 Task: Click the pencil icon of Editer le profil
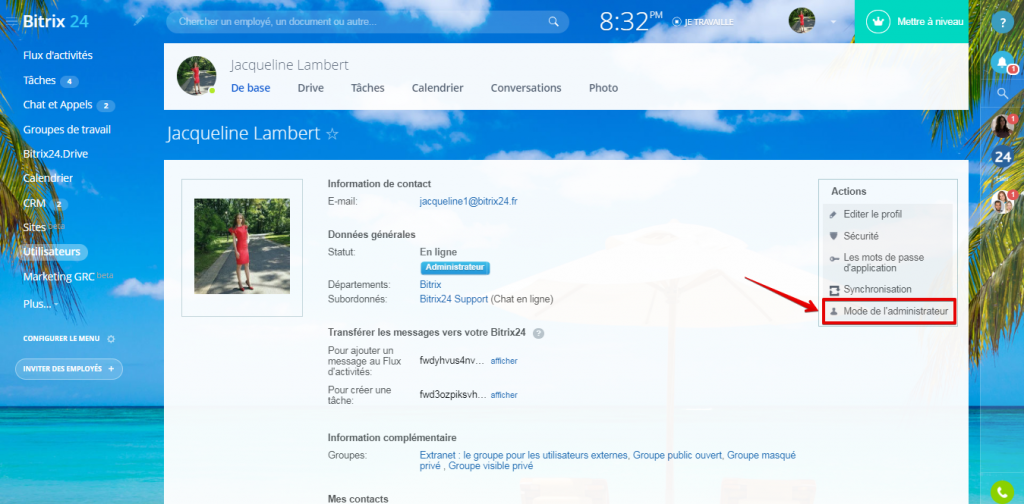tap(833, 214)
